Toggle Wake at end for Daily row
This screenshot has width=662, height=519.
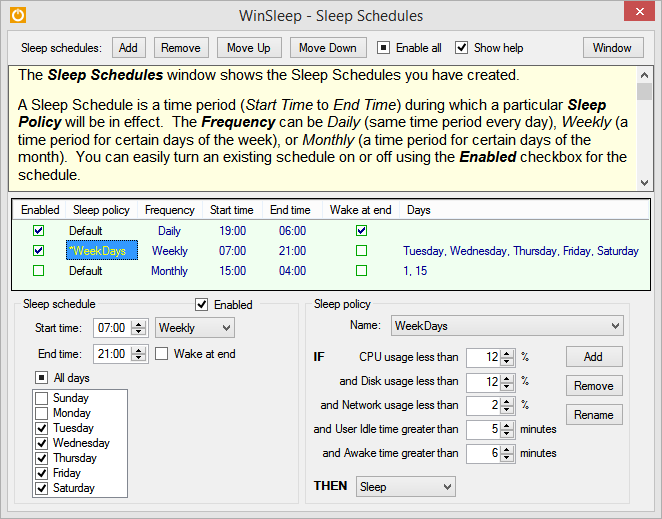tap(361, 231)
